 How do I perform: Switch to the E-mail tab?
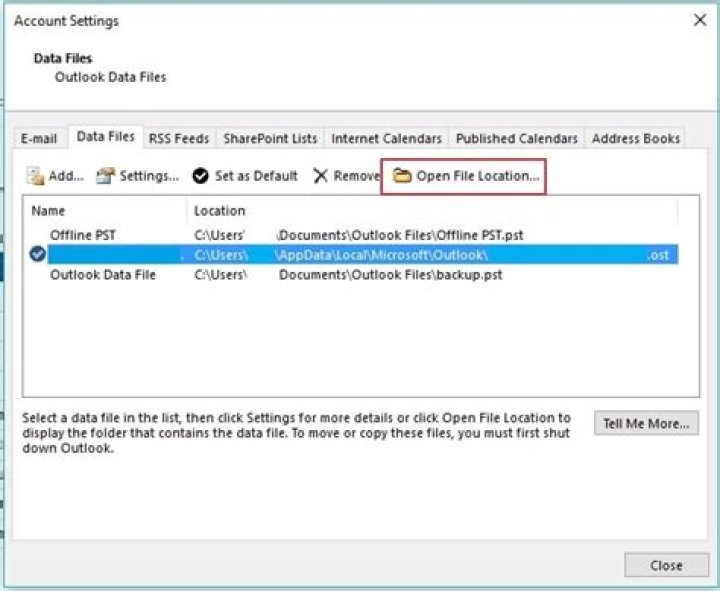coord(39,138)
